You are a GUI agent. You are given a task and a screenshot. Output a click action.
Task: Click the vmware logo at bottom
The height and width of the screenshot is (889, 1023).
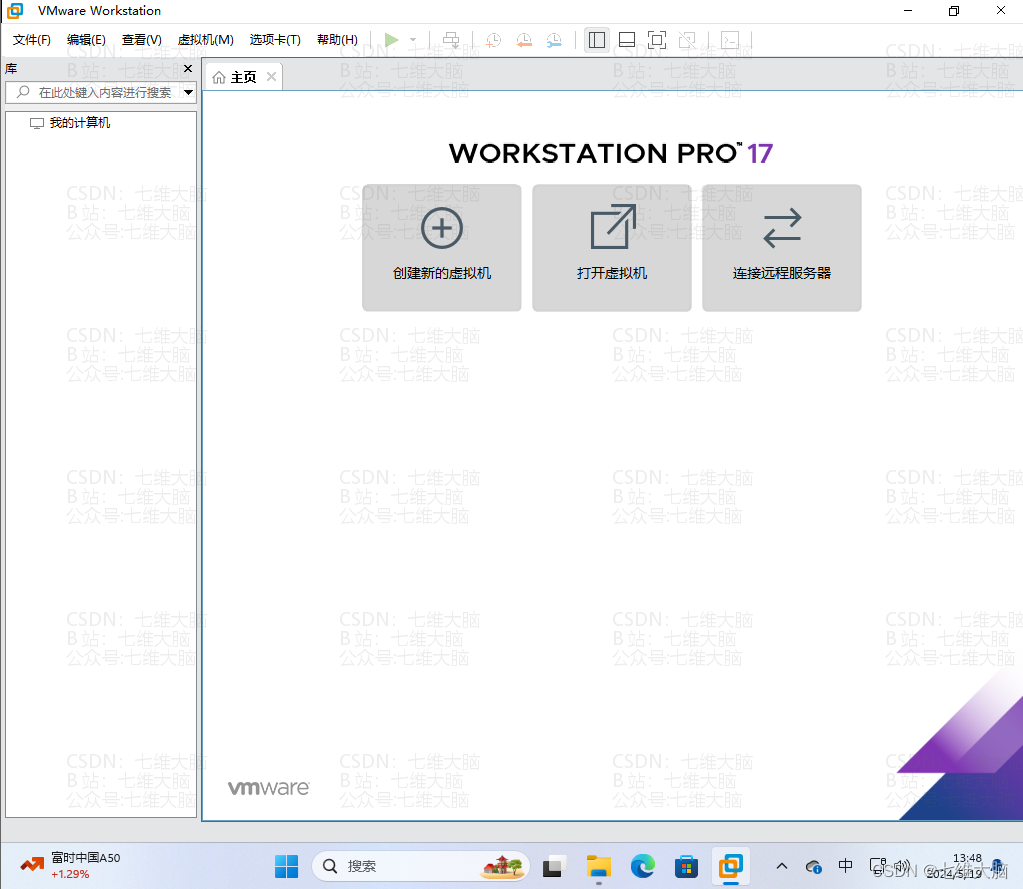click(x=269, y=788)
